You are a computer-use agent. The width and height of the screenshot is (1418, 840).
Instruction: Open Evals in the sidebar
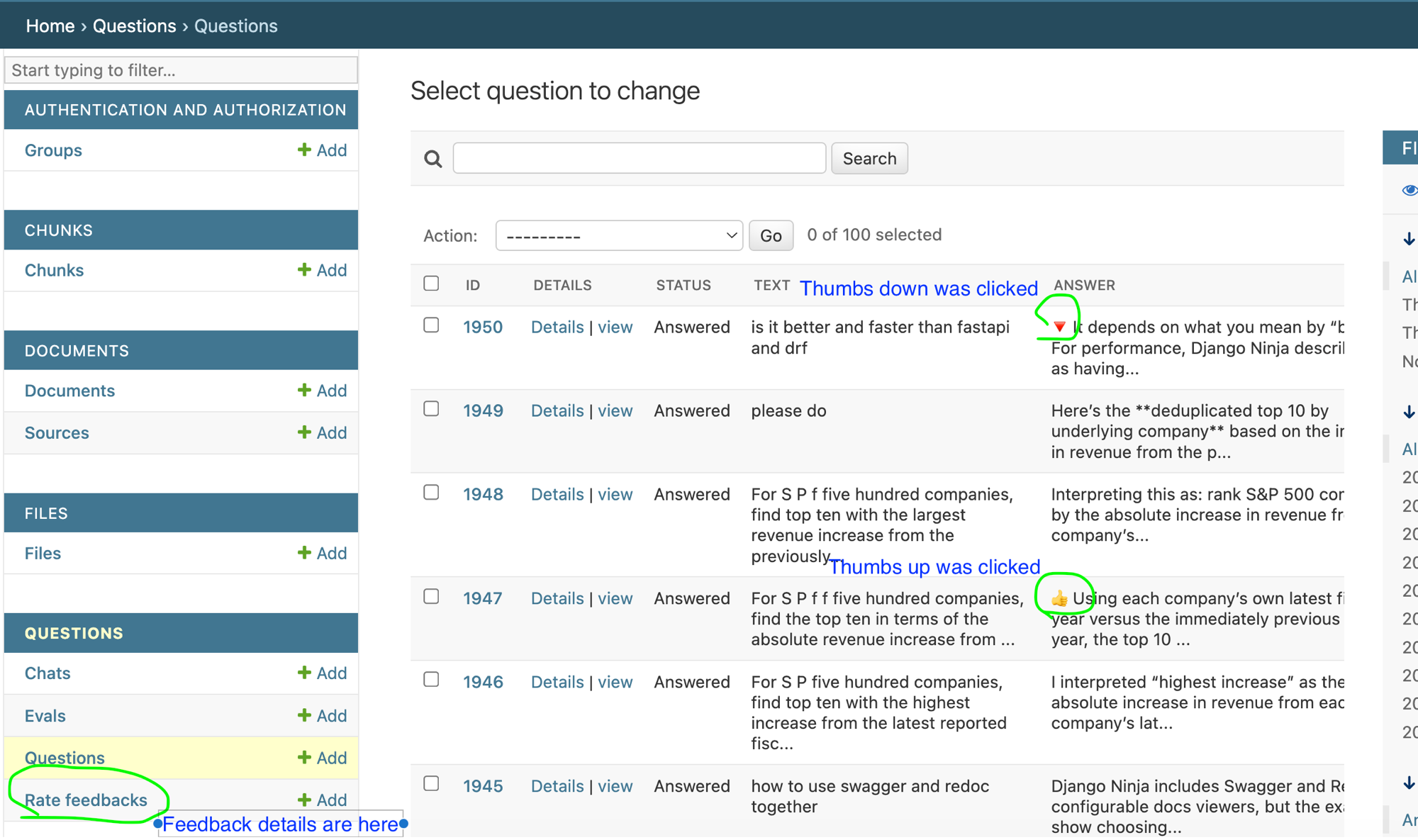tap(45, 715)
